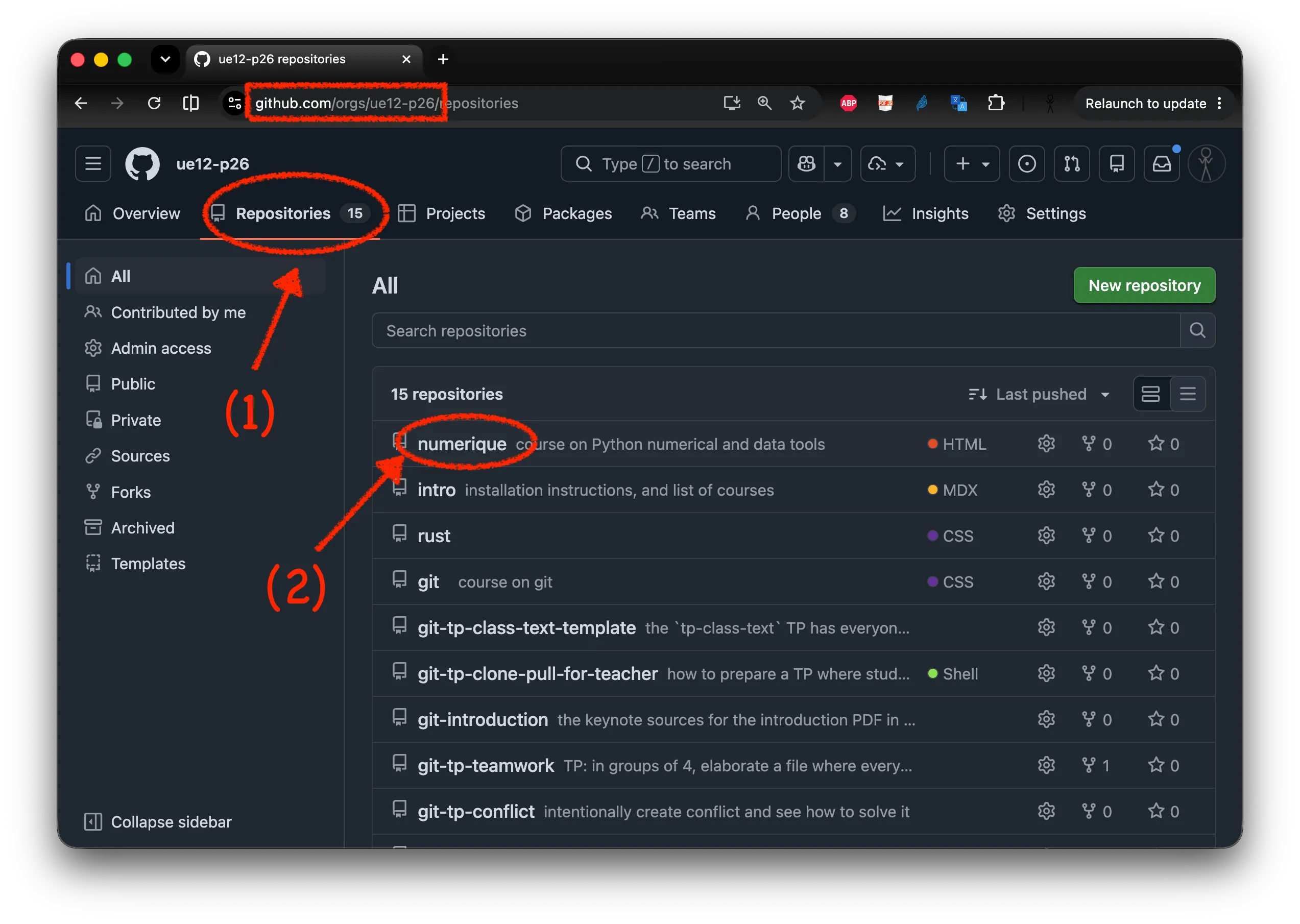
Task: Open the Create new plus dropdown
Action: pos(972,164)
